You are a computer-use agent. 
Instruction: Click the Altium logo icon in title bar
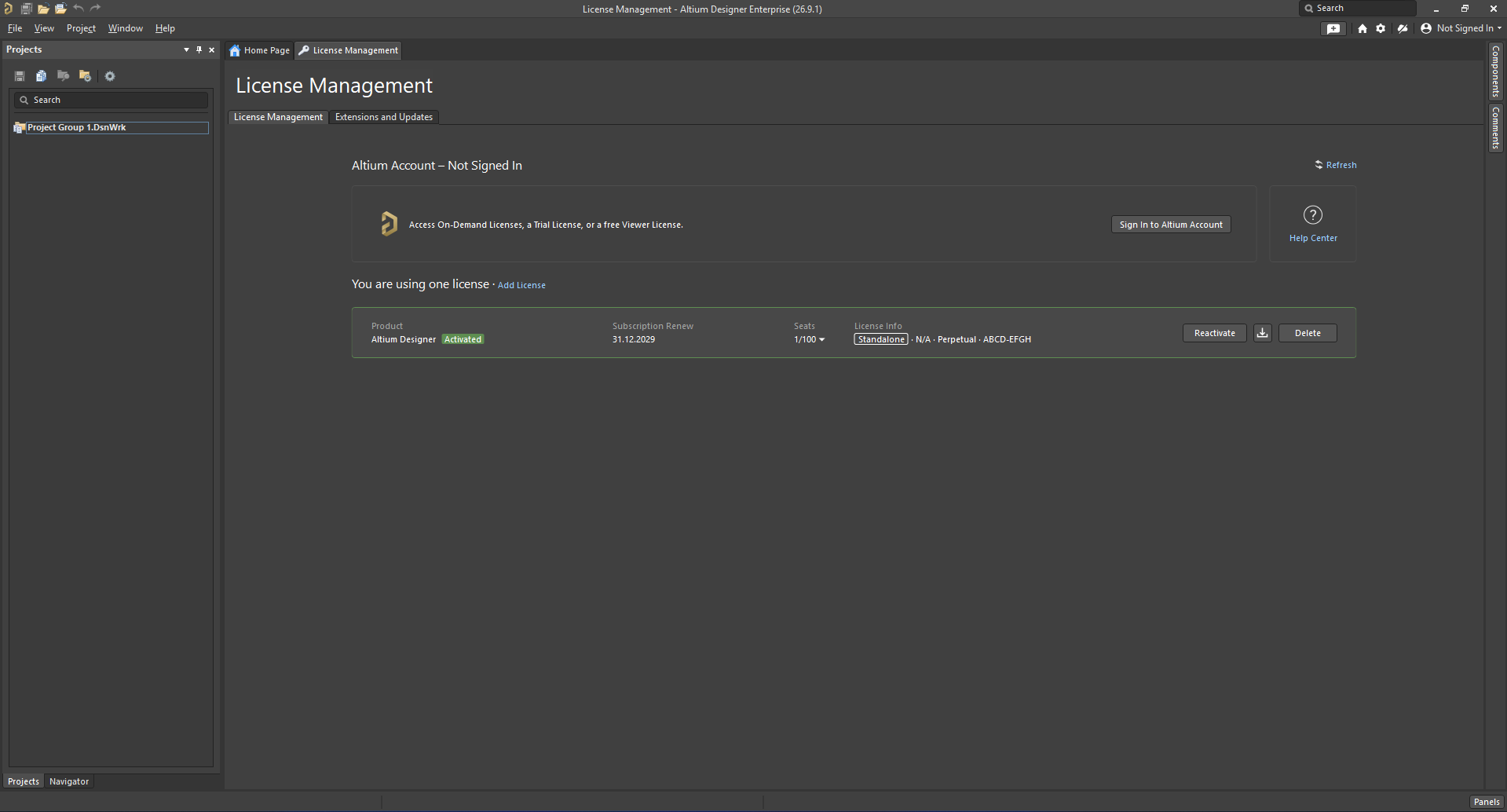click(x=9, y=9)
